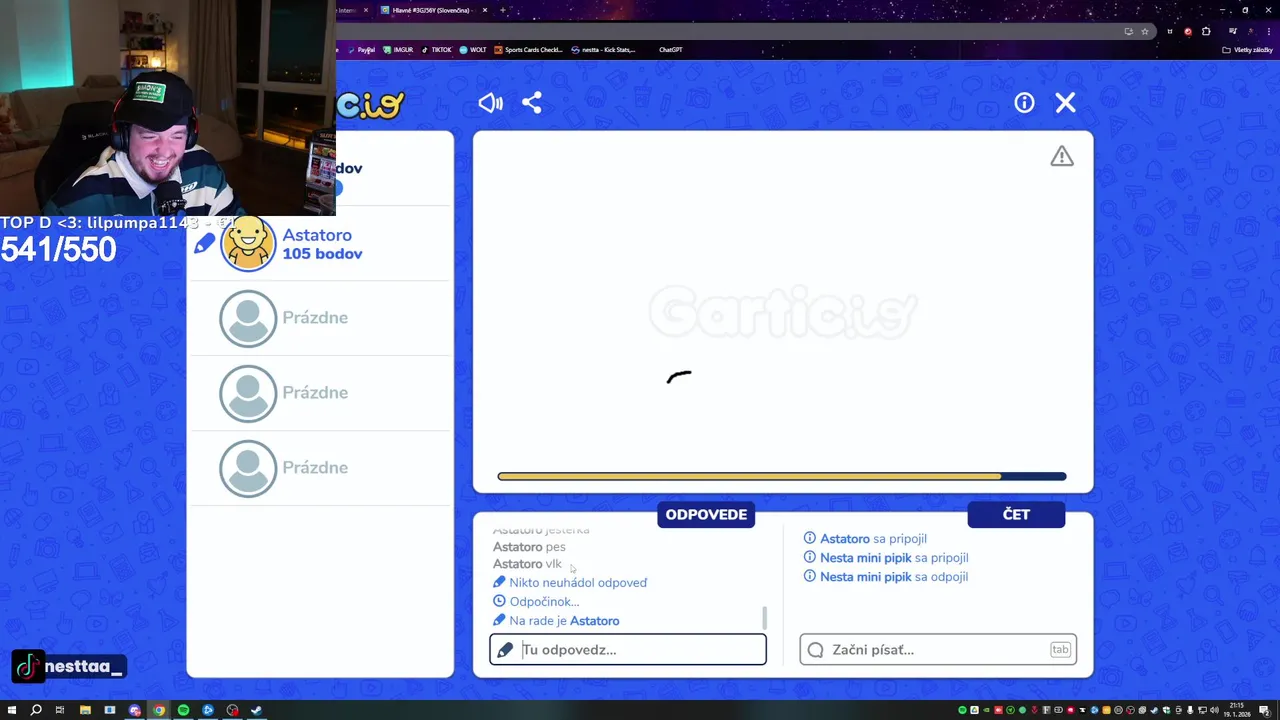Click 'Nesta mini pipik sa odpojil' message
This screenshot has width=1280, height=720.
click(x=886, y=577)
